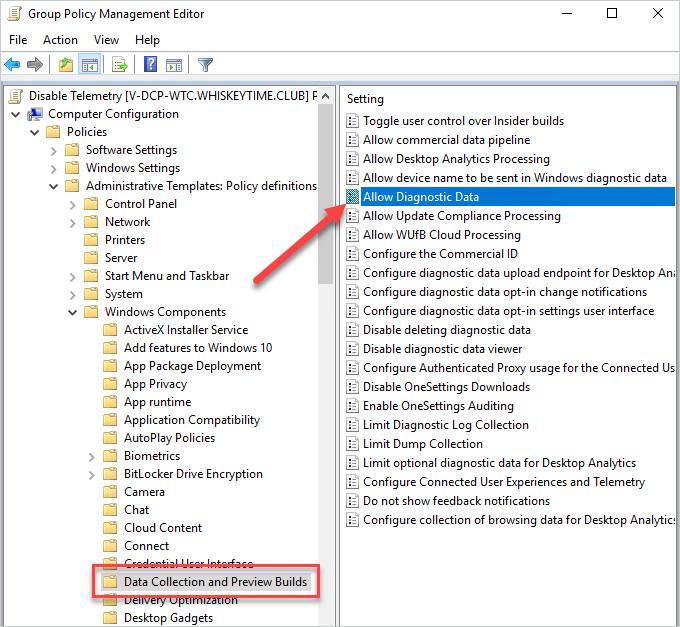Select Allow Update Compliance Processing setting
This screenshot has width=680, height=627.
click(x=462, y=216)
